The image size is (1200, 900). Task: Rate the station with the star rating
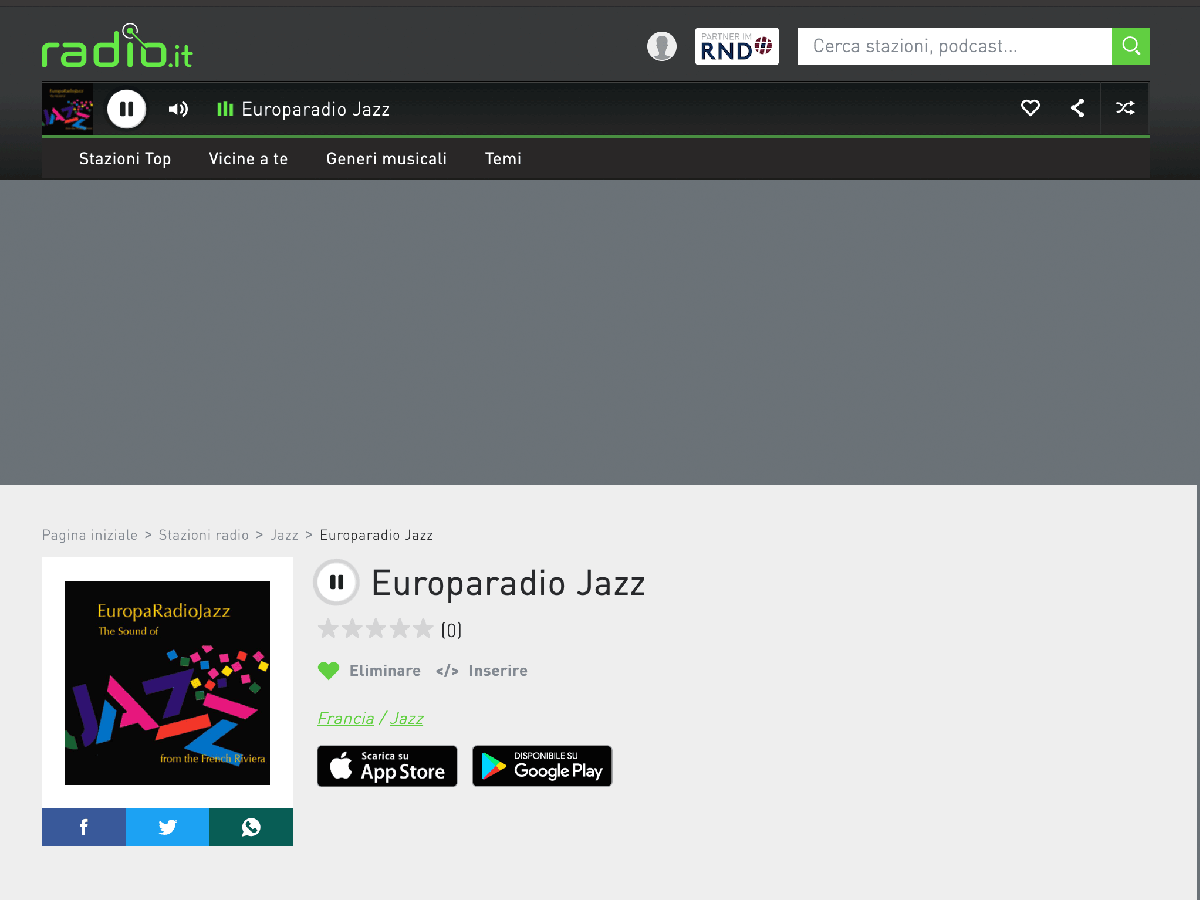pyautogui.click(x=375, y=629)
